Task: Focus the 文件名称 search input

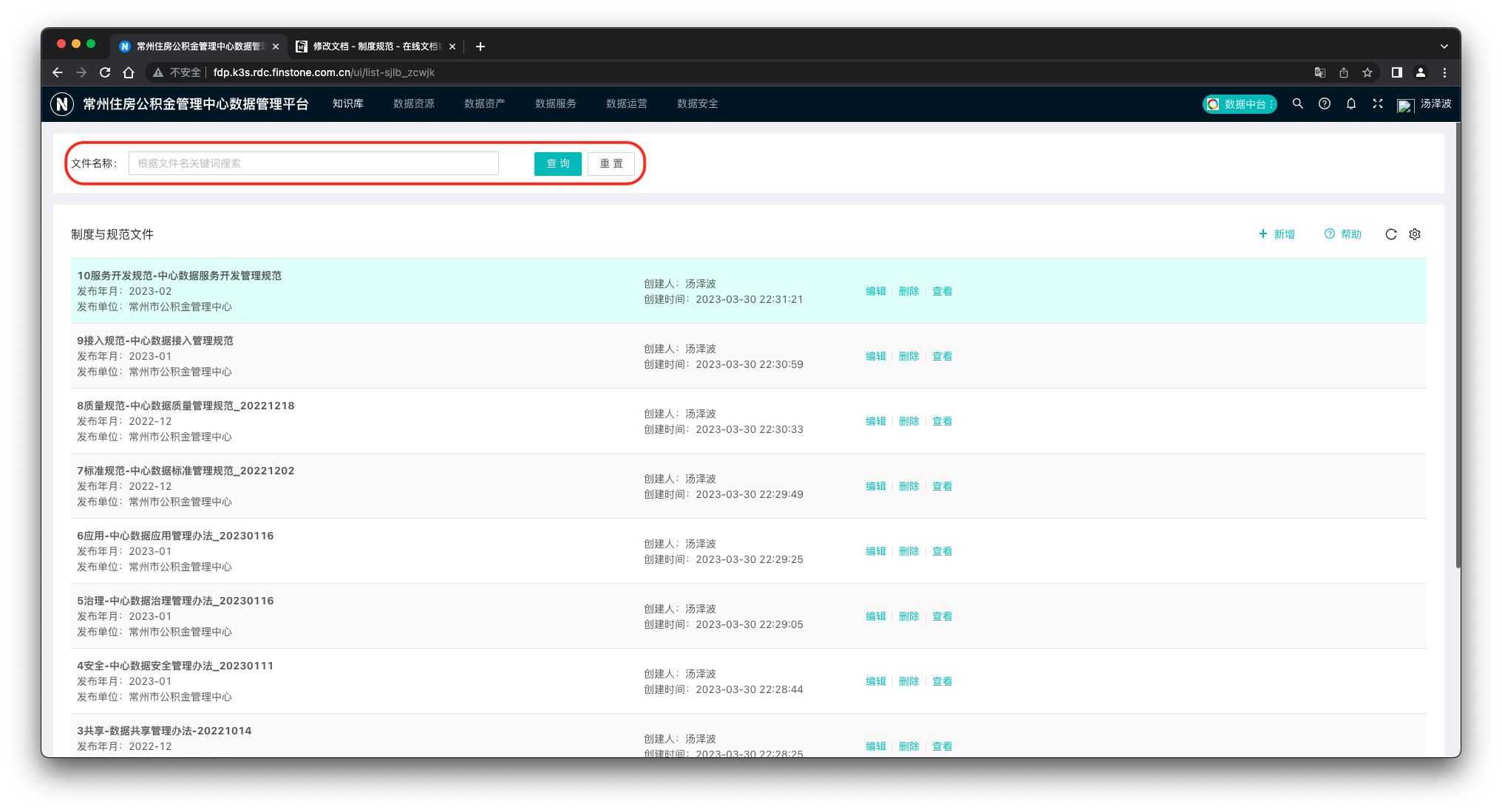Action: coord(313,164)
